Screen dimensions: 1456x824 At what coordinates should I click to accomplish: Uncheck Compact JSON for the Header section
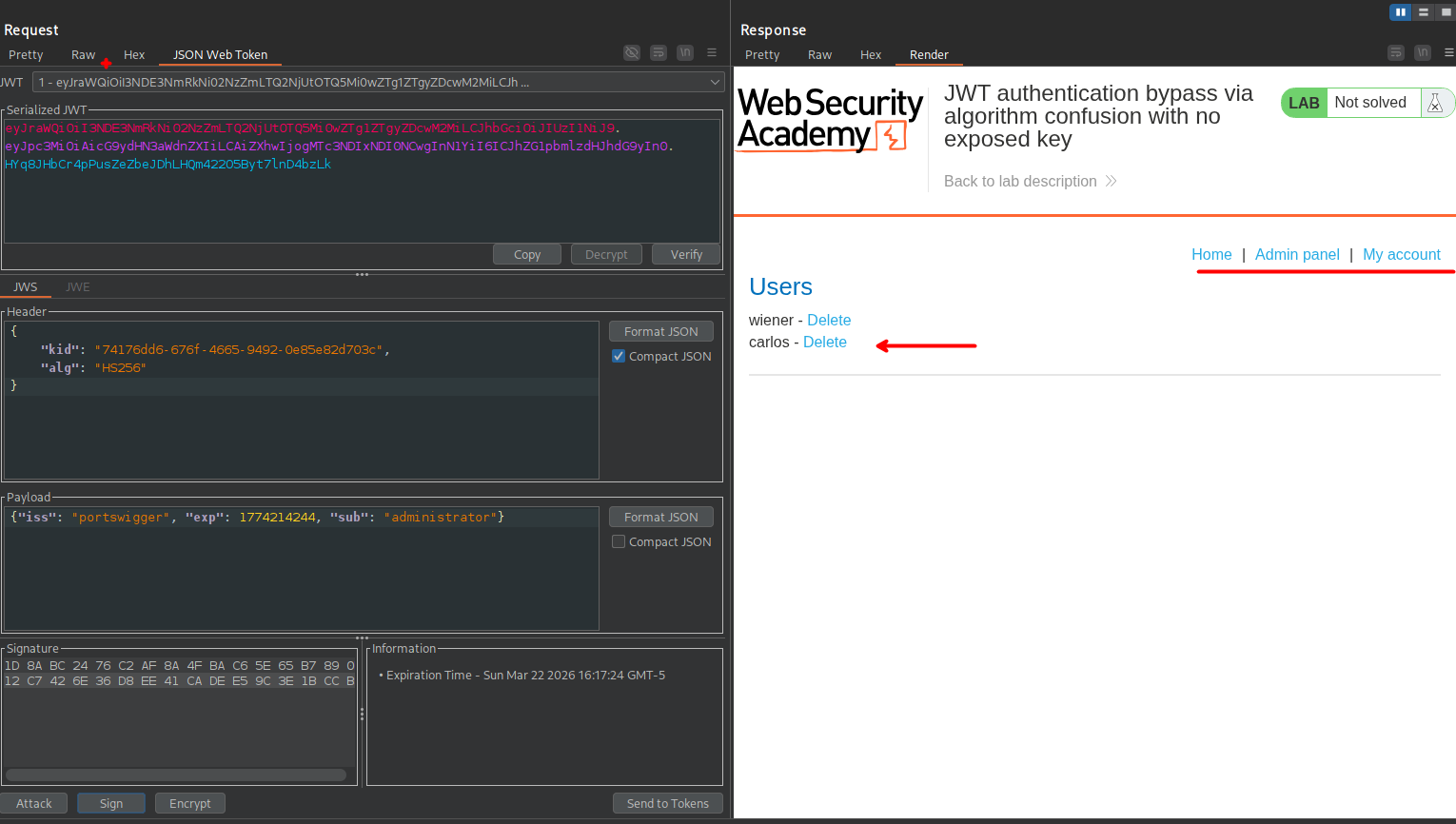[619, 356]
